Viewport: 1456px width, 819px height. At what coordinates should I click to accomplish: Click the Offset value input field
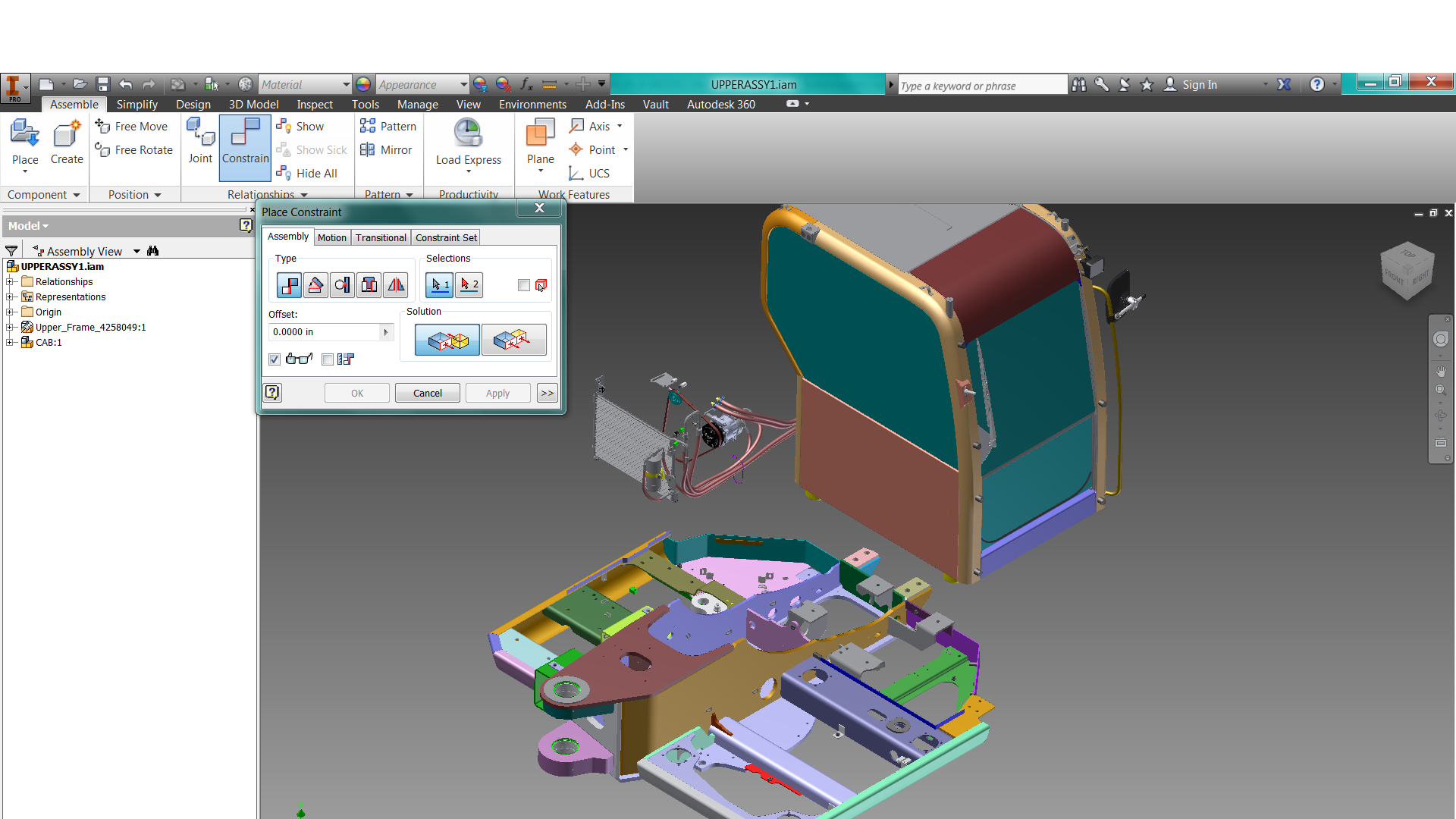tap(325, 332)
